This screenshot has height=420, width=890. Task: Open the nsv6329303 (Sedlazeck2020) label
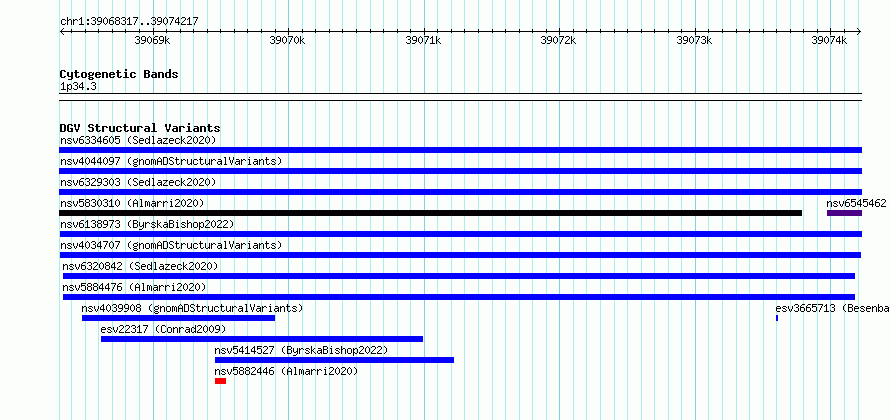138,182
